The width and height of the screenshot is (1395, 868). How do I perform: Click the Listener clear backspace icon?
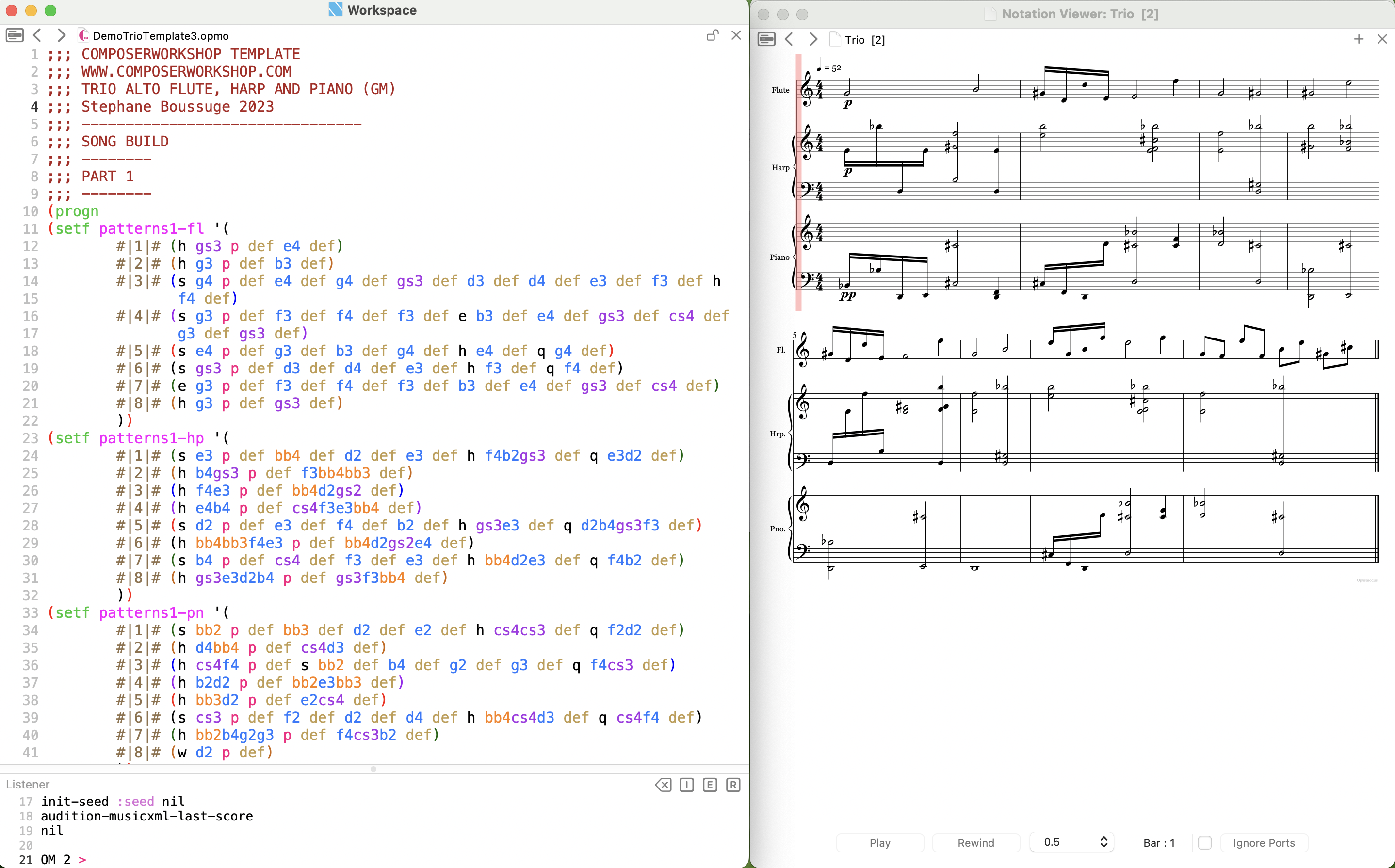[663, 785]
